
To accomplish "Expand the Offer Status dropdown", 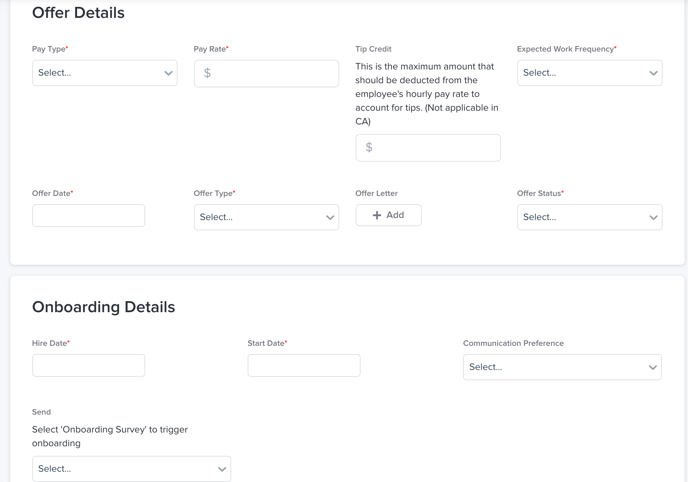I will [x=589, y=217].
